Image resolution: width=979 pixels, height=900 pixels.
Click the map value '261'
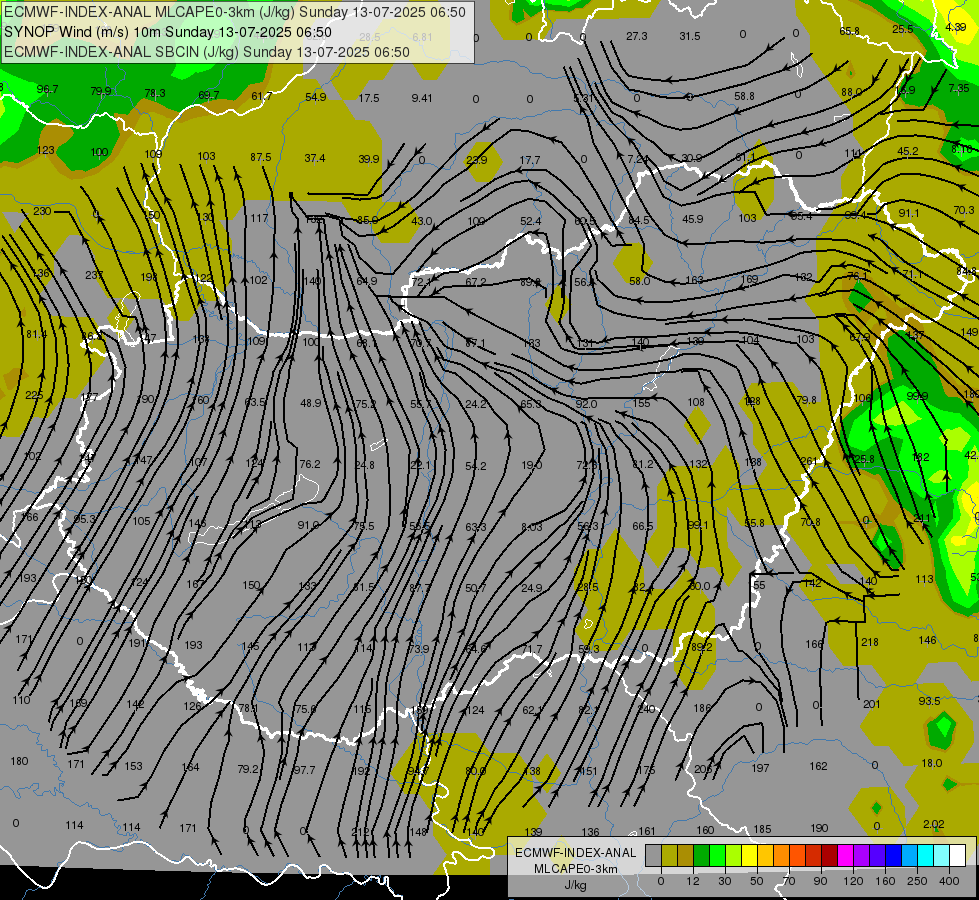tap(808, 461)
